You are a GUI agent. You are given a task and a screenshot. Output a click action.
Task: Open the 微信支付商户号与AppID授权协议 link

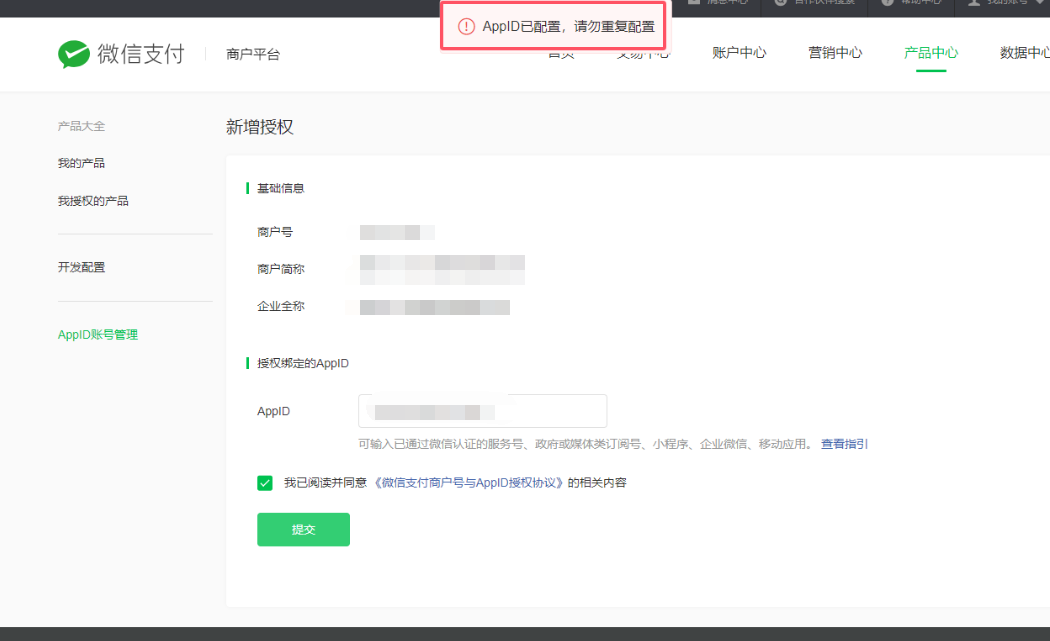[467, 483]
